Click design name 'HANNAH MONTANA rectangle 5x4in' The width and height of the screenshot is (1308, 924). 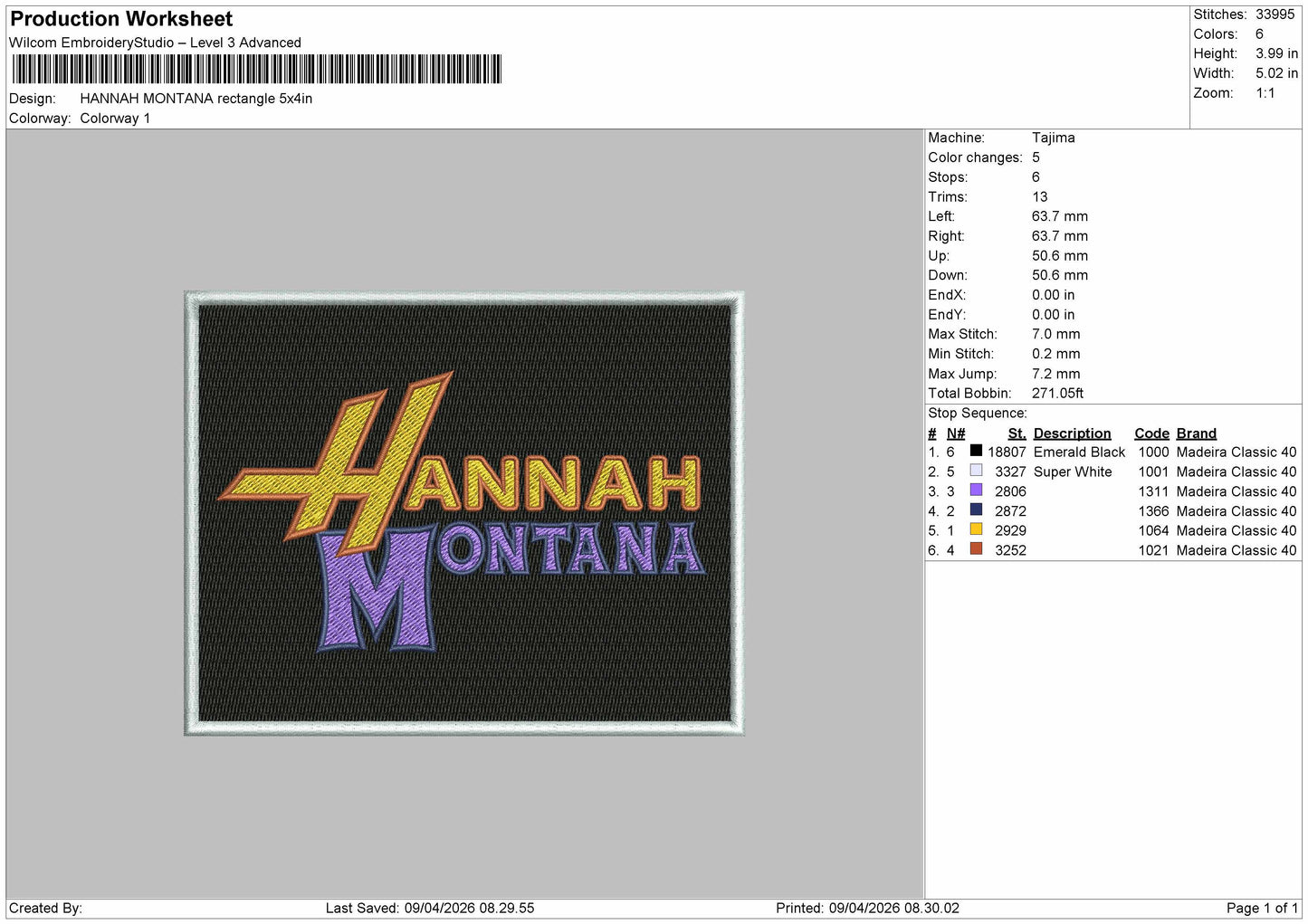pyautogui.click(x=196, y=99)
